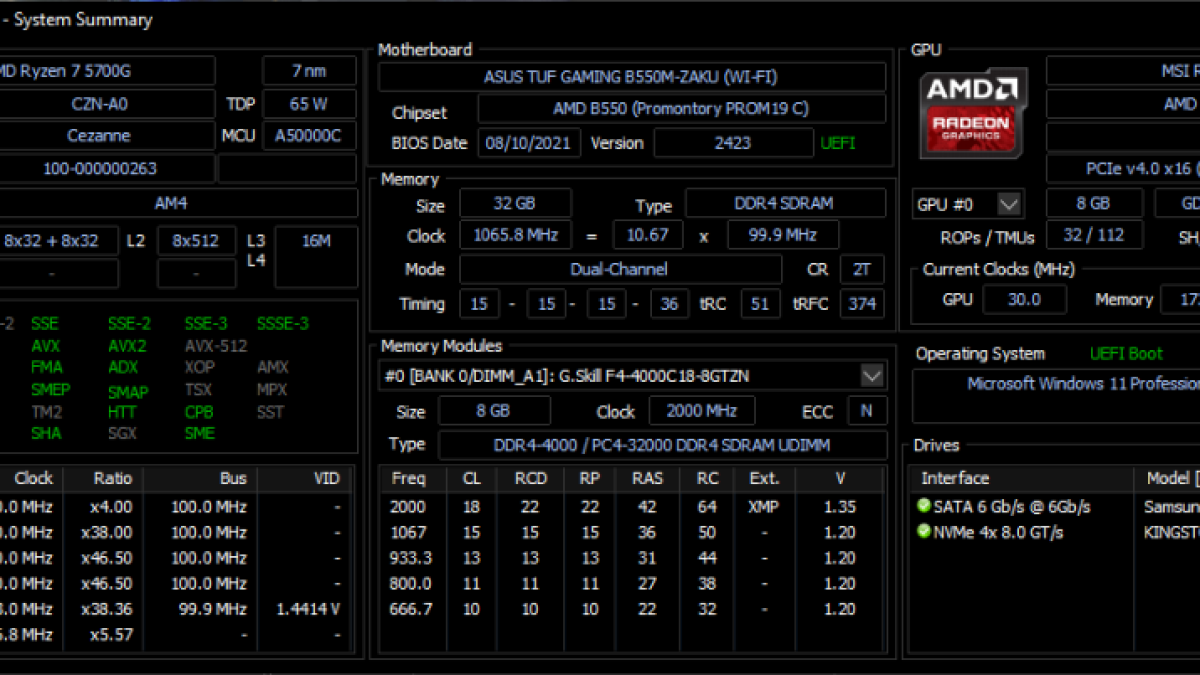Click the HTT feature flag
Viewport: 1200px width, 675px height.
pos(123,412)
